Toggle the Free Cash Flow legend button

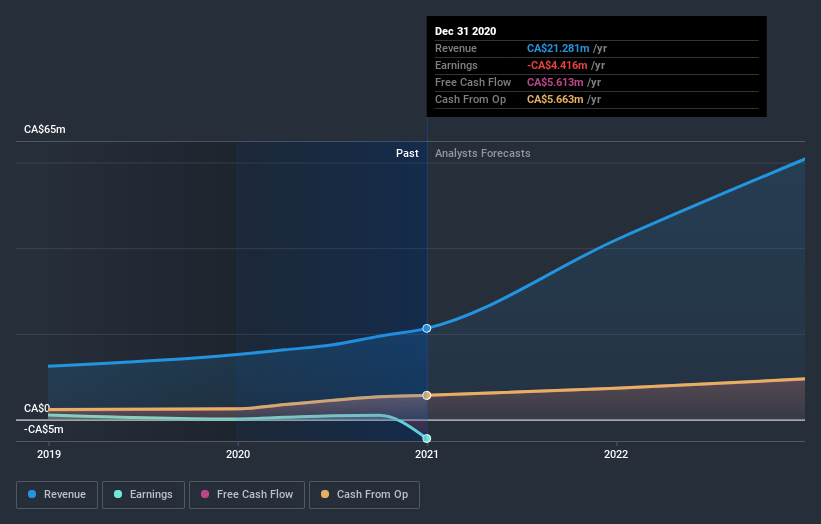247,495
